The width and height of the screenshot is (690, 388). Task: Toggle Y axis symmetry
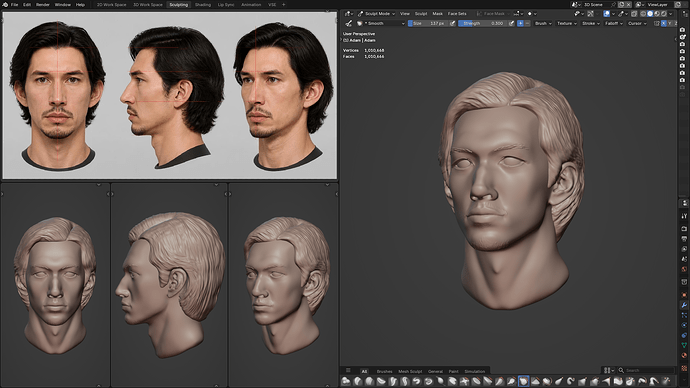tap(670, 23)
